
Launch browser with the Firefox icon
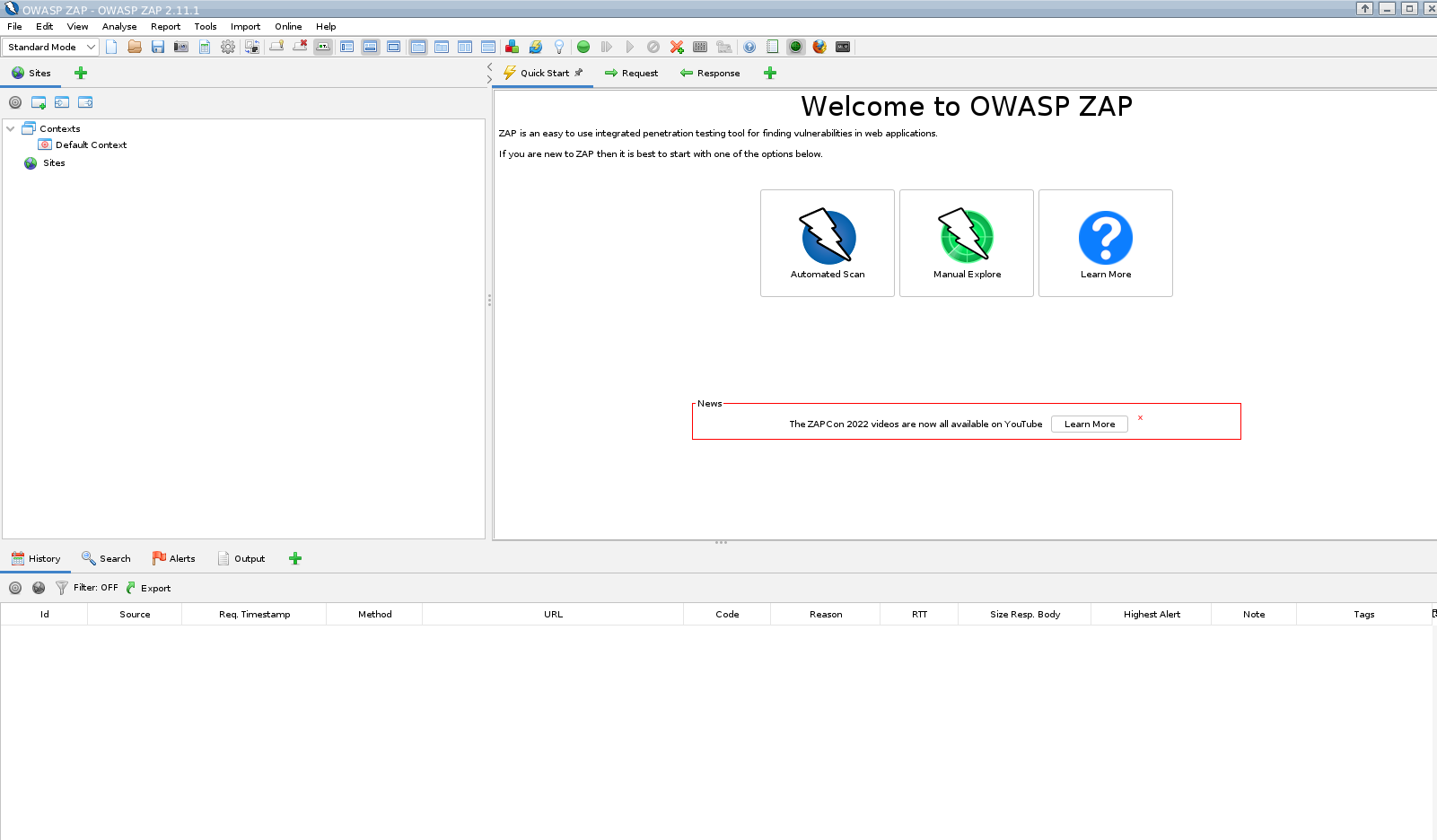(819, 47)
